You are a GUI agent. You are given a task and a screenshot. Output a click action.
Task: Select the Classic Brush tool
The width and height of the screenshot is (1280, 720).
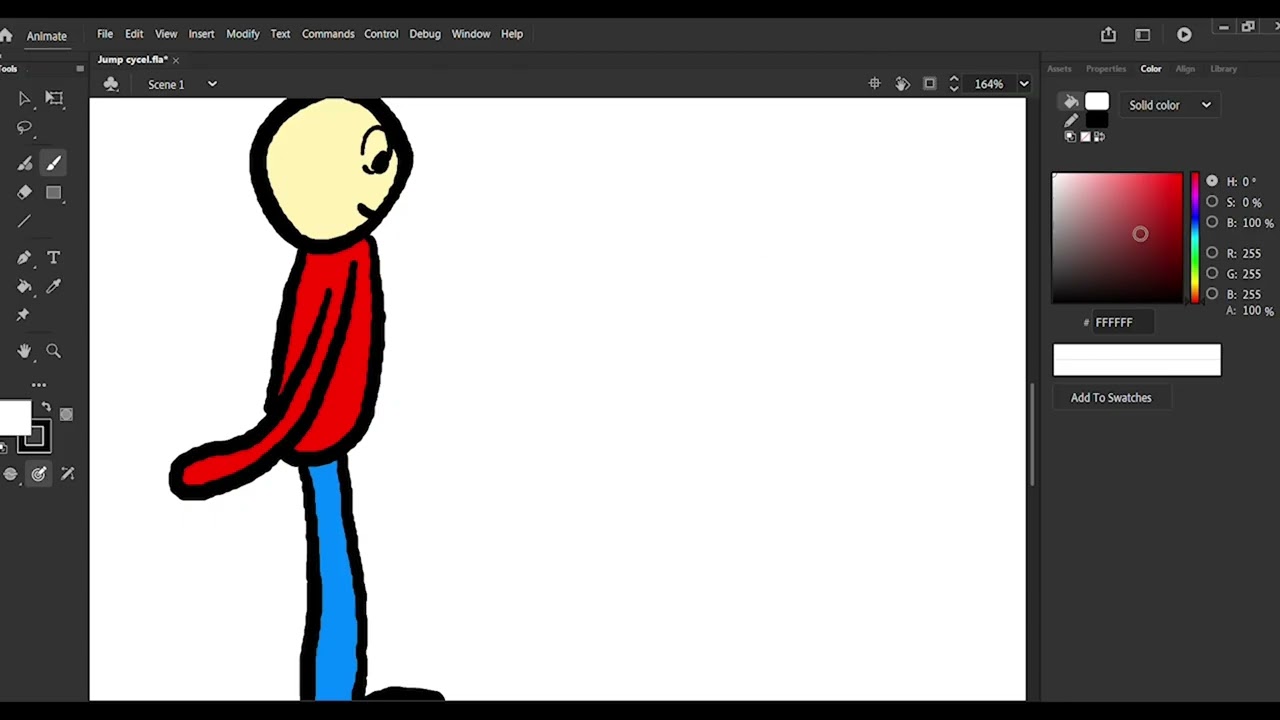(x=54, y=163)
